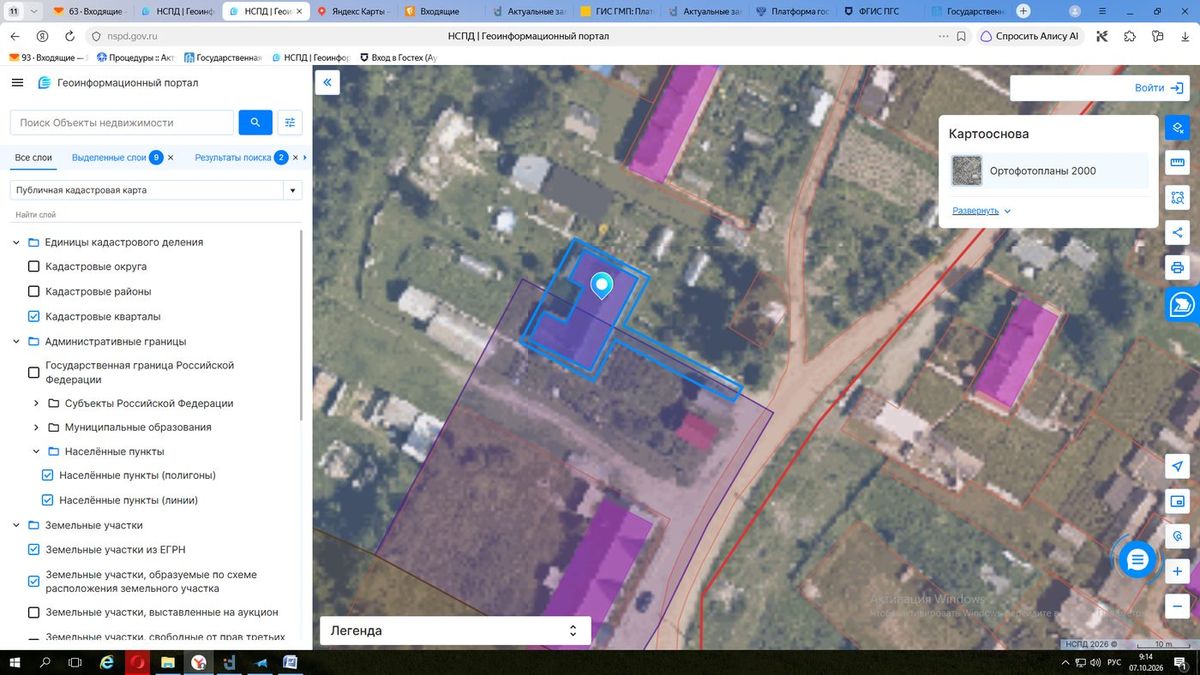Uncheck Населённые пункты (полигоны) layer

[x=48, y=475]
